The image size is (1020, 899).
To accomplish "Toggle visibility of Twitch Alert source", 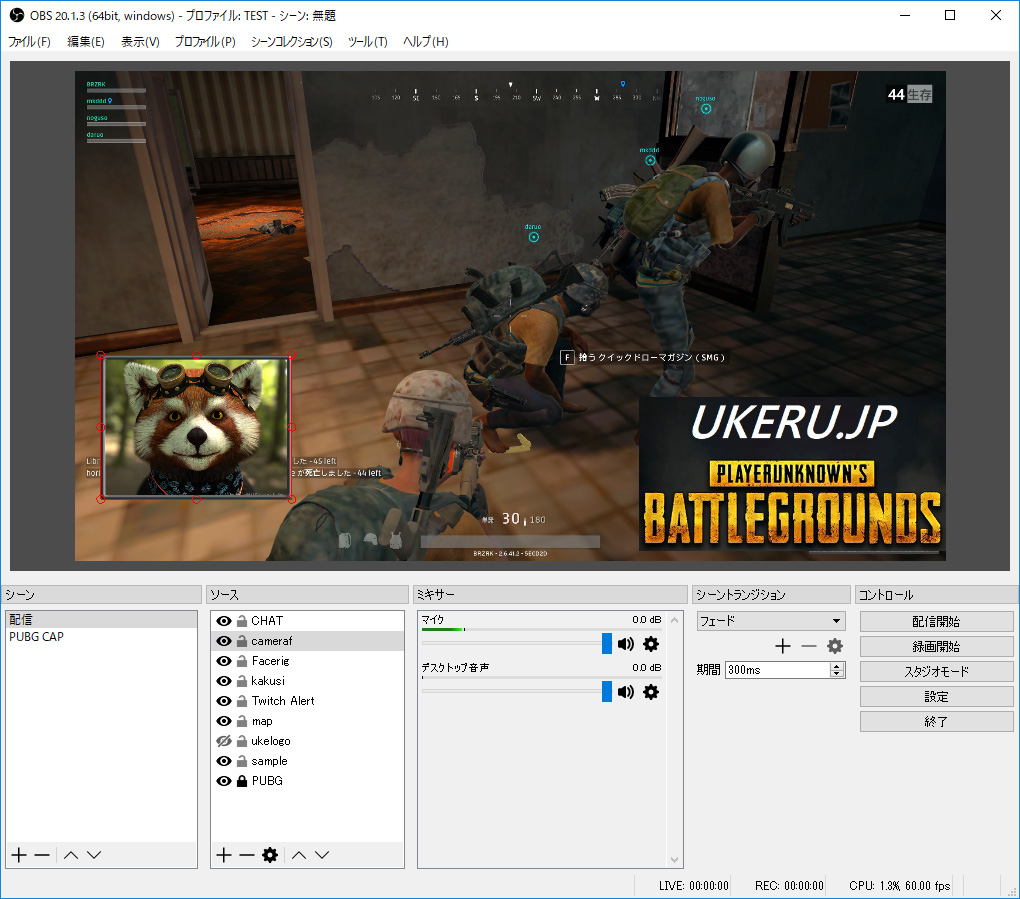I will pyautogui.click(x=224, y=701).
